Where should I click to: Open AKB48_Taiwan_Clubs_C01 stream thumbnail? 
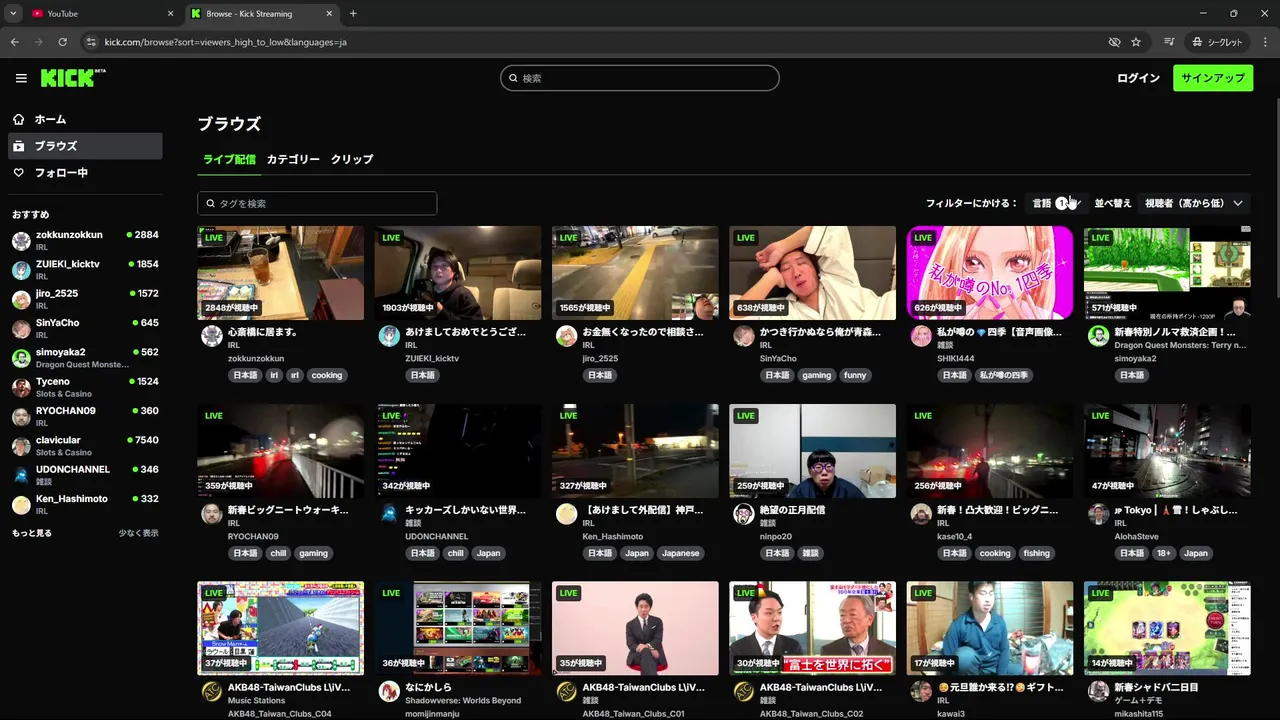pyautogui.click(x=635, y=629)
